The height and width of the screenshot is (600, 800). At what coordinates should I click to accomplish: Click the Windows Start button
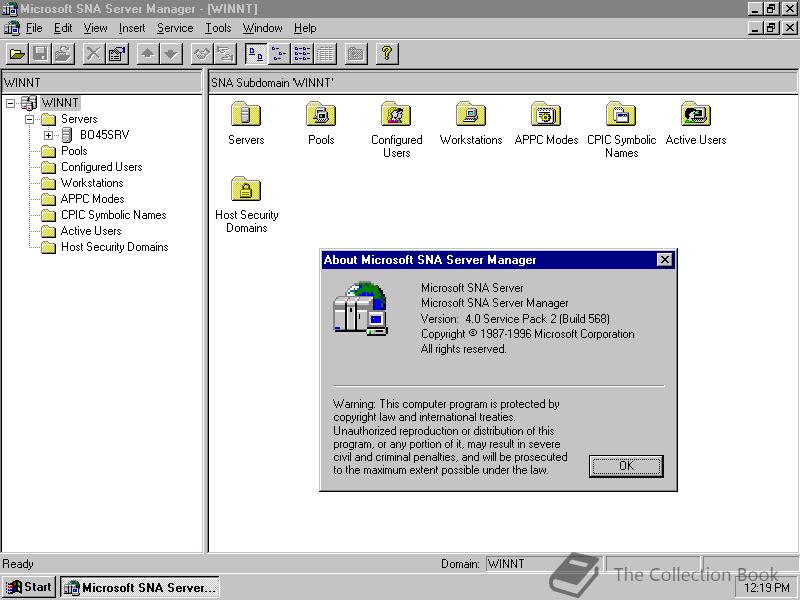pos(29,587)
